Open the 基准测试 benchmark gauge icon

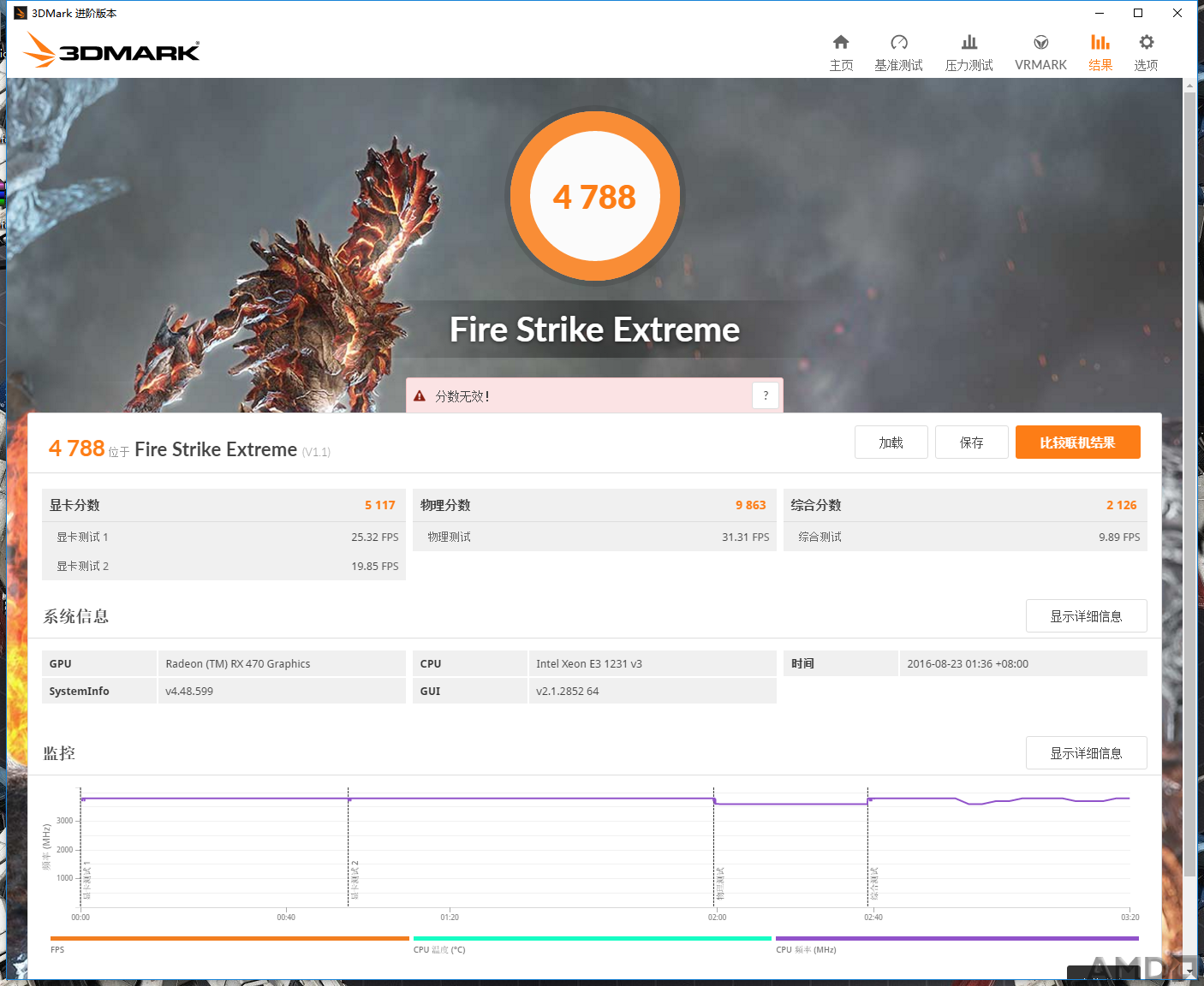tap(898, 42)
